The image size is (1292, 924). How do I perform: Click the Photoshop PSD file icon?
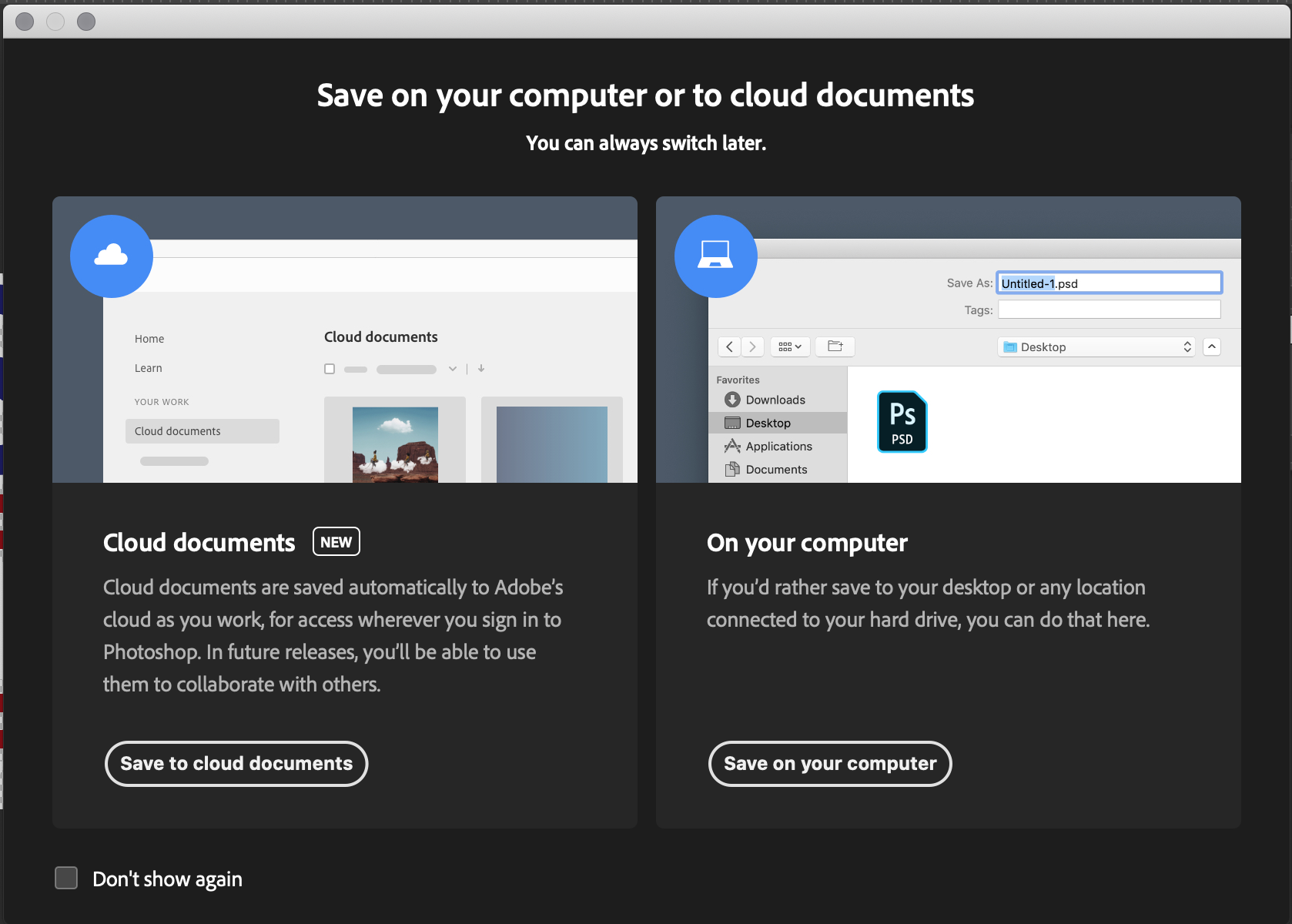[x=902, y=421]
